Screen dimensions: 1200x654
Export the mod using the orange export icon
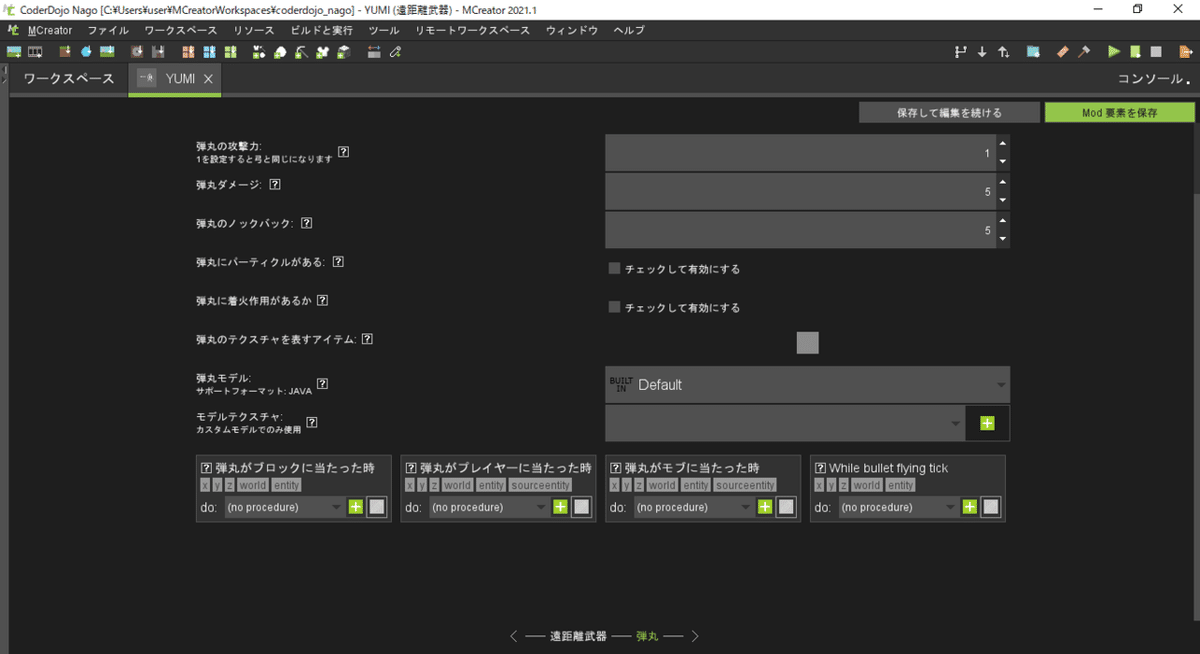(1184, 51)
